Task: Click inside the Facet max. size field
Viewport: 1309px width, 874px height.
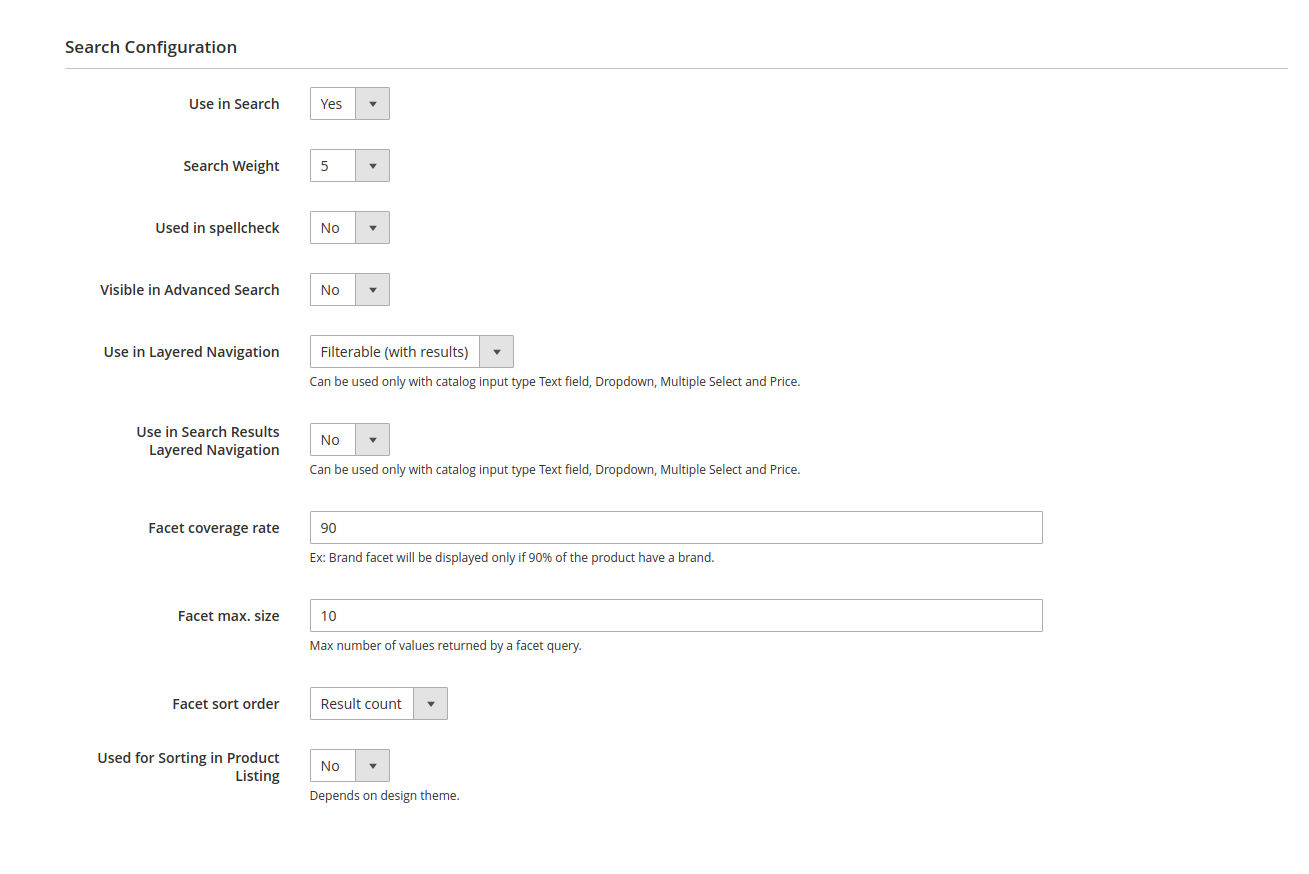Action: [676, 615]
